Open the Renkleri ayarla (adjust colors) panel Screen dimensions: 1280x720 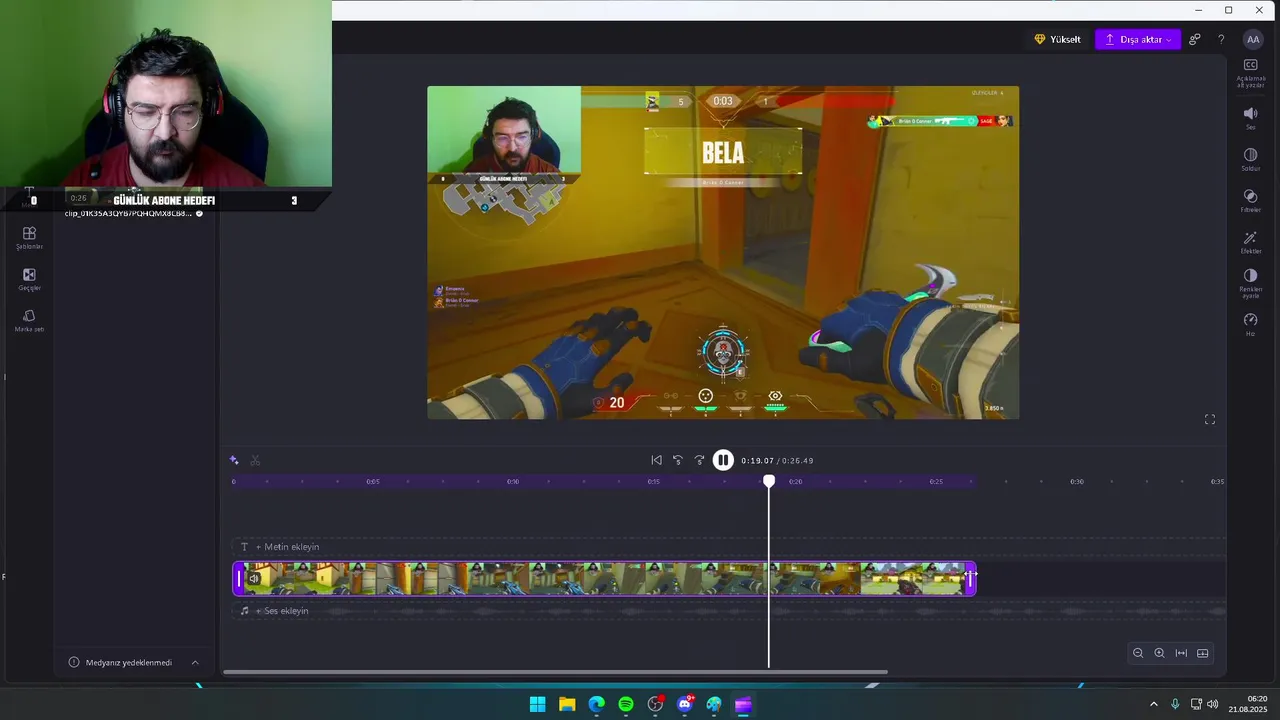(x=1250, y=283)
